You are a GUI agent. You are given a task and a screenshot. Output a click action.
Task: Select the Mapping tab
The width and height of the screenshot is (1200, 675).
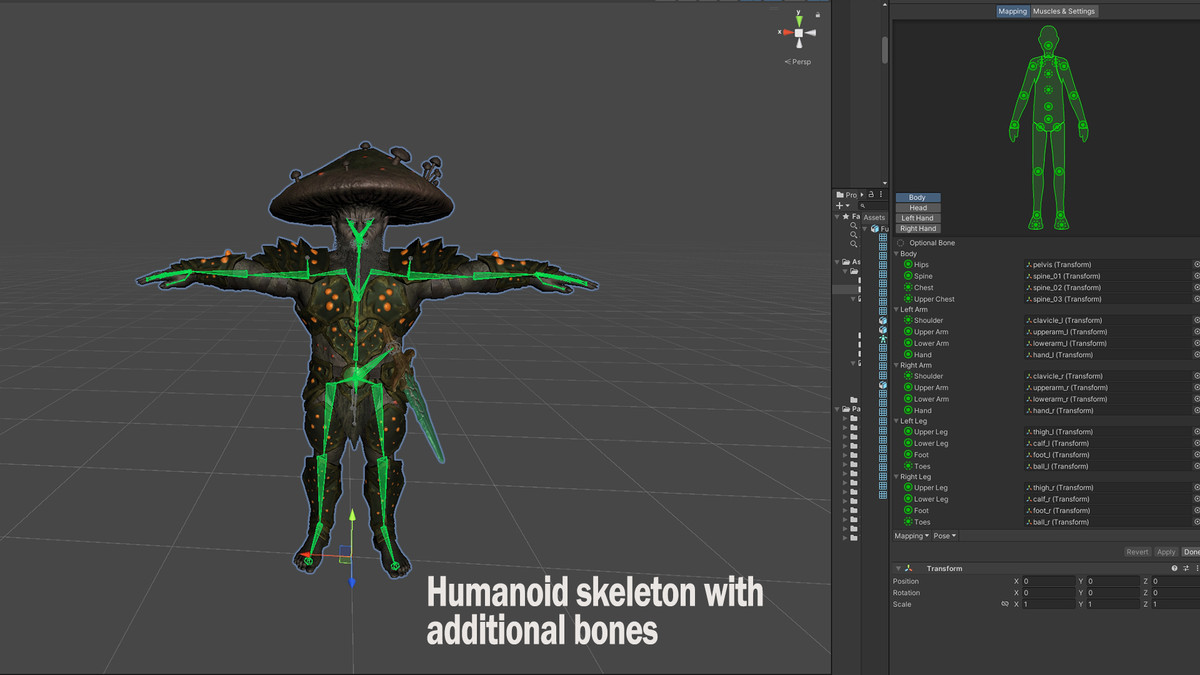pos(1013,11)
